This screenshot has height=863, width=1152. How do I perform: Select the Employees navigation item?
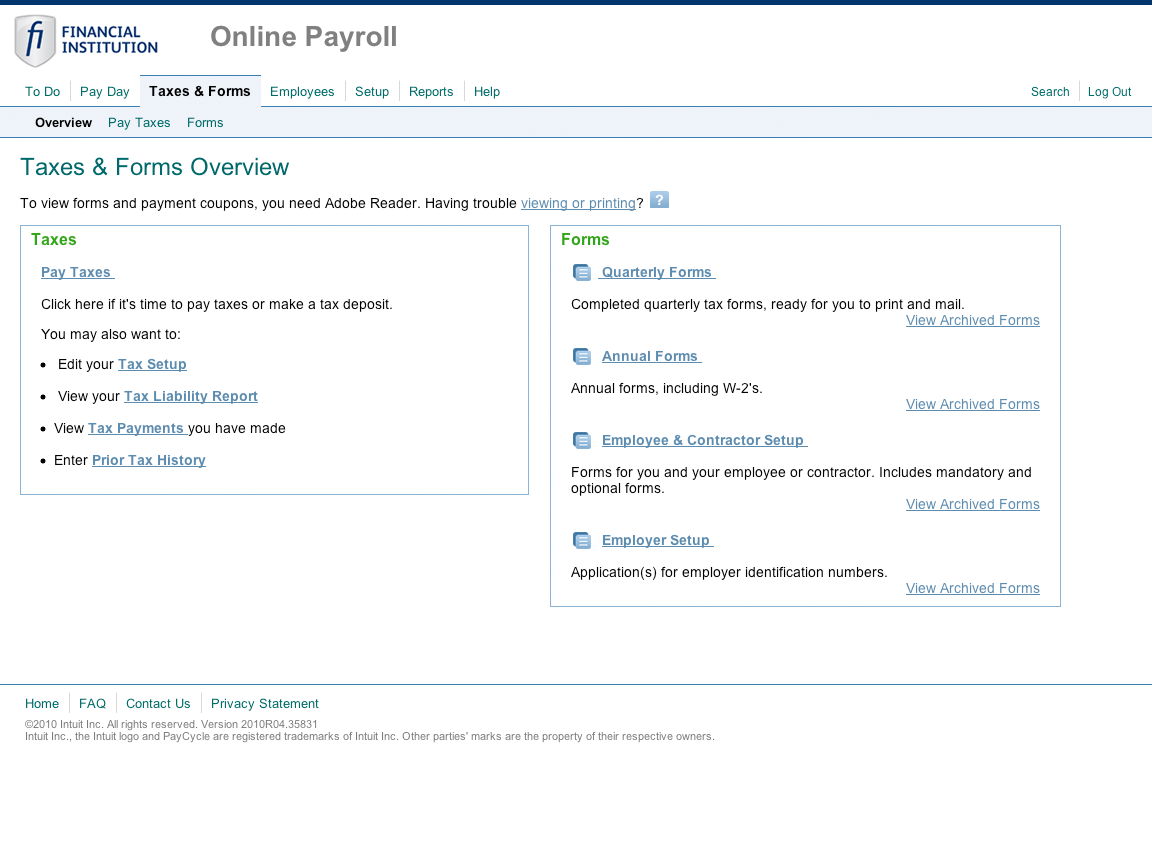pyautogui.click(x=302, y=91)
